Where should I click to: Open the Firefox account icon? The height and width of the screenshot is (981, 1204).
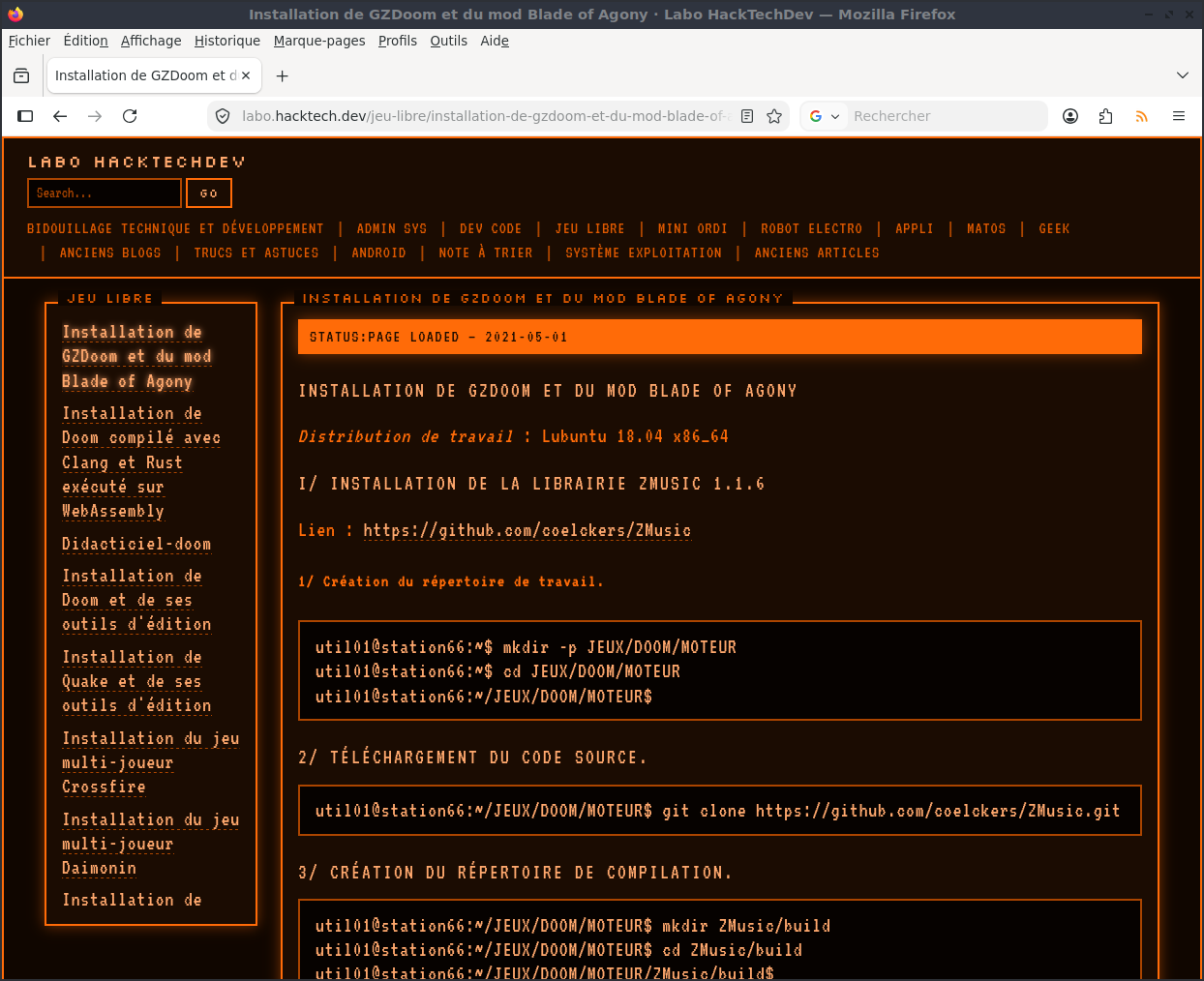pos(1070,116)
